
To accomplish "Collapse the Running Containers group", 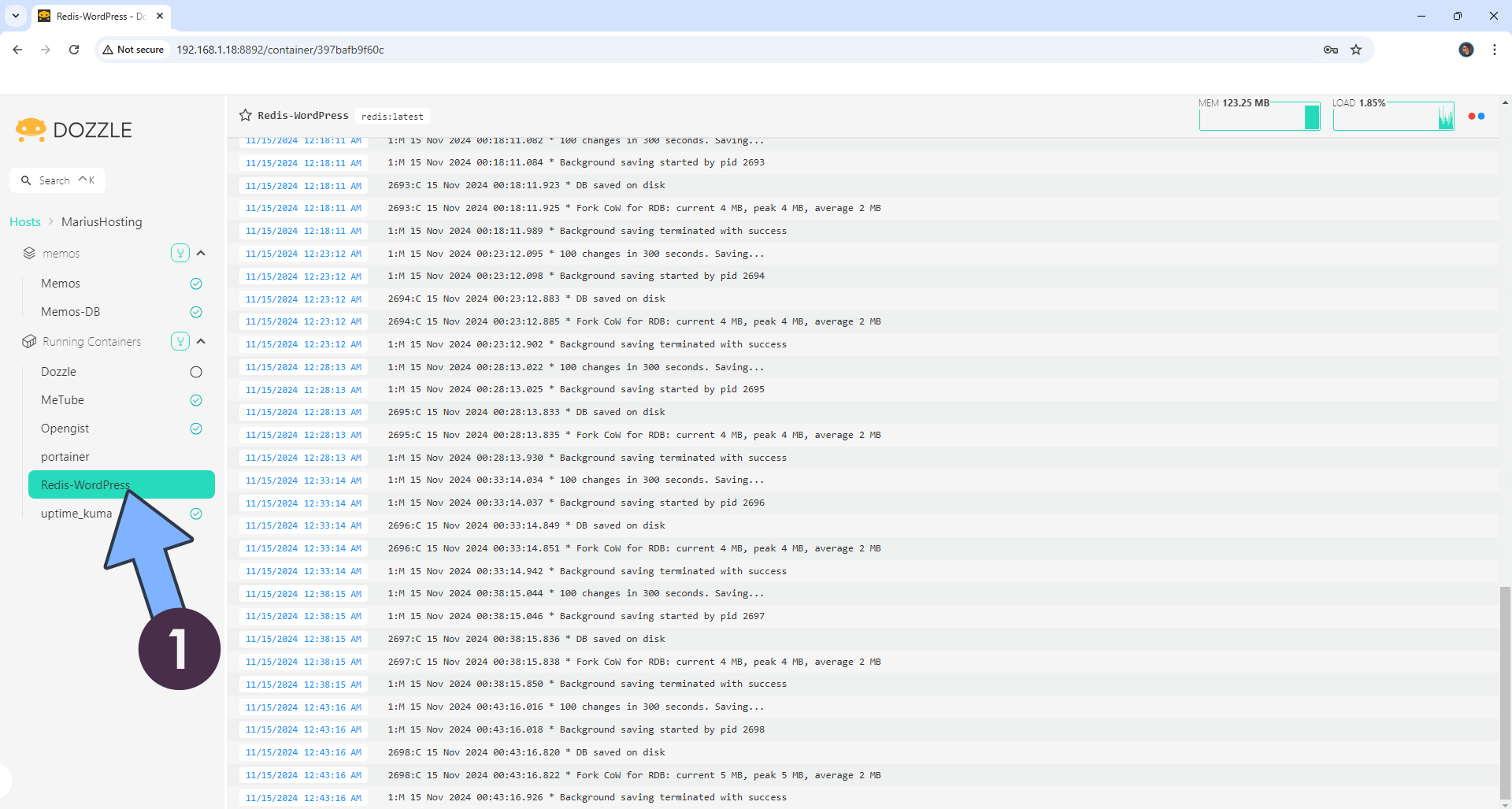I will click(201, 341).
